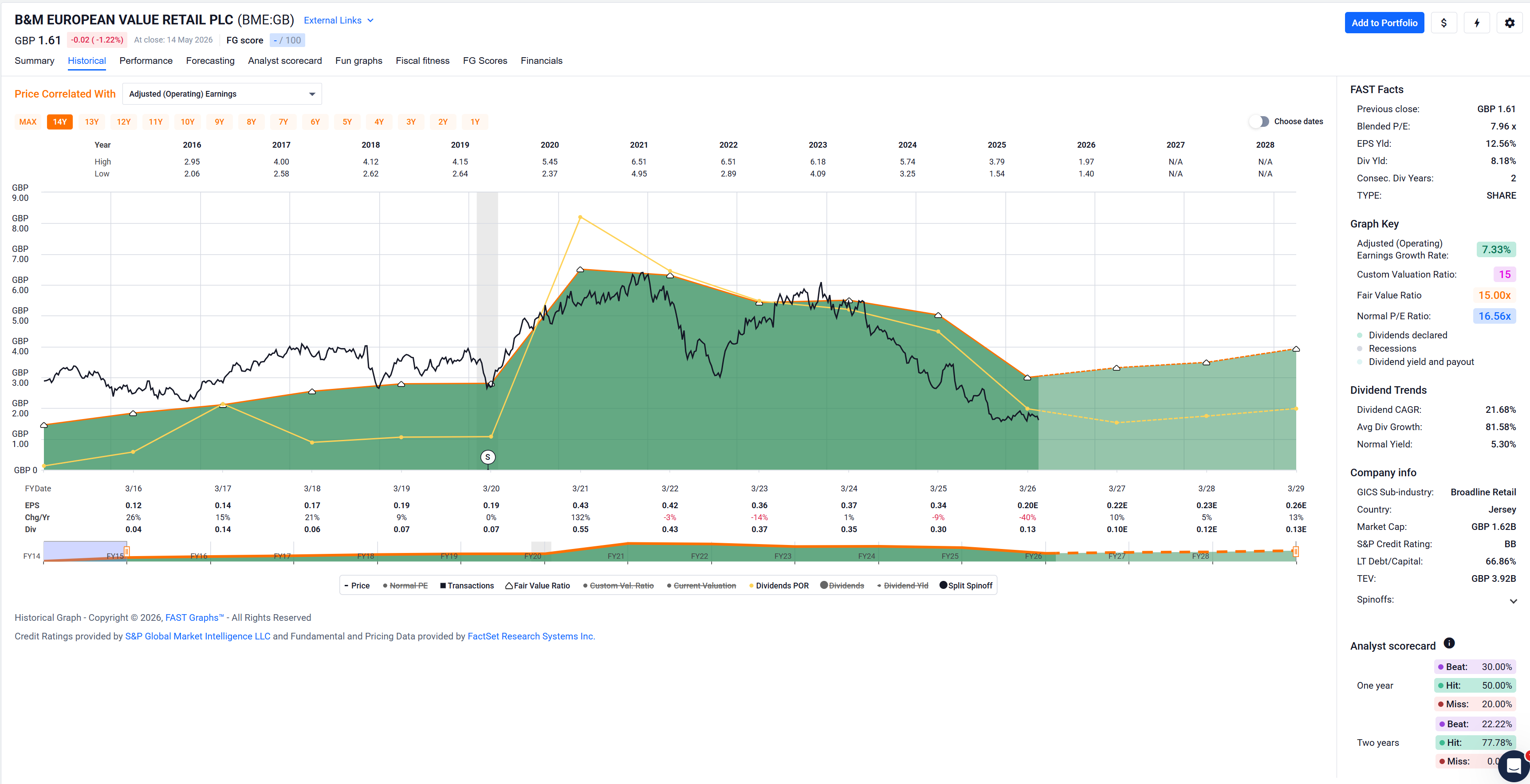Click the lightning bolt icon

pyautogui.click(x=1476, y=23)
